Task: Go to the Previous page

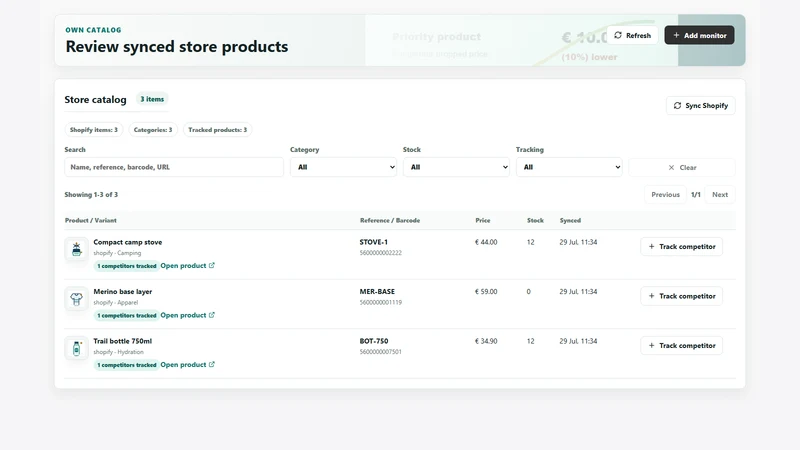Action: coord(665,194)
